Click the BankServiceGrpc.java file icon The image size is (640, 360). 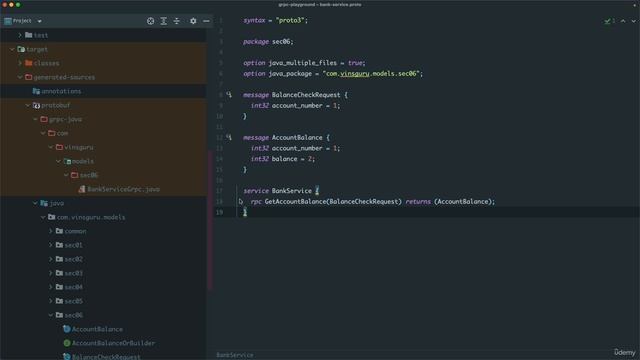point(82,189)
